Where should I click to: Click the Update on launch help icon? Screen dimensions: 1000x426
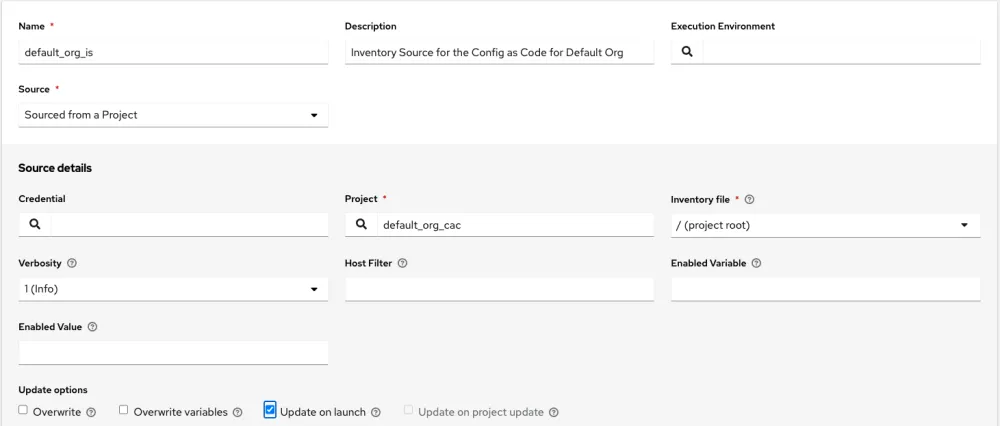(376, 412)
